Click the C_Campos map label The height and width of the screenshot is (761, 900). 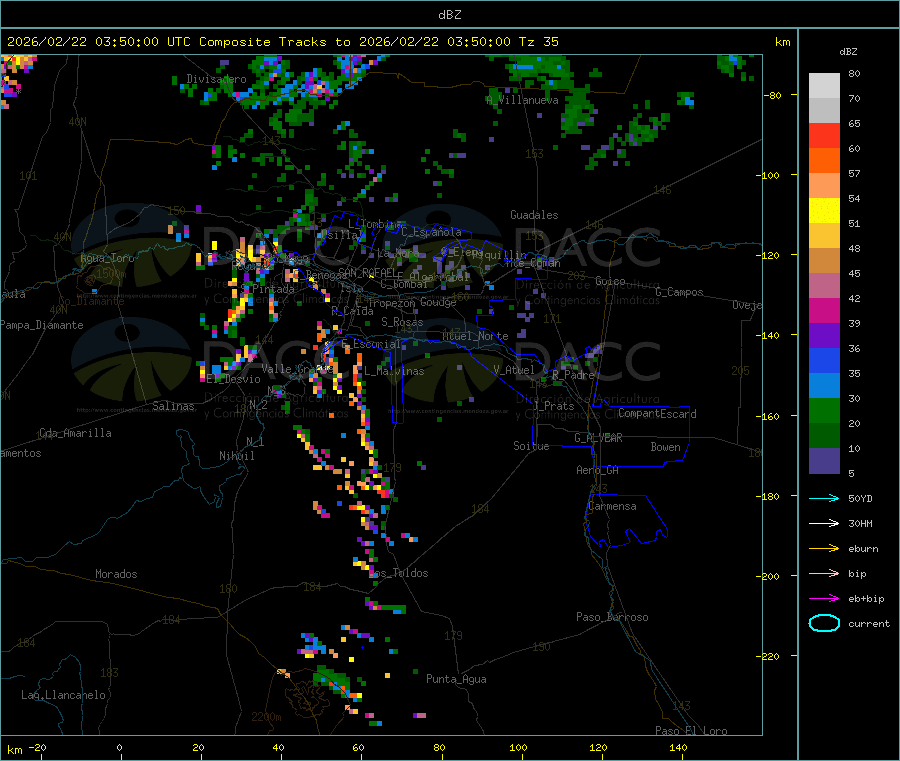point(679,292)
